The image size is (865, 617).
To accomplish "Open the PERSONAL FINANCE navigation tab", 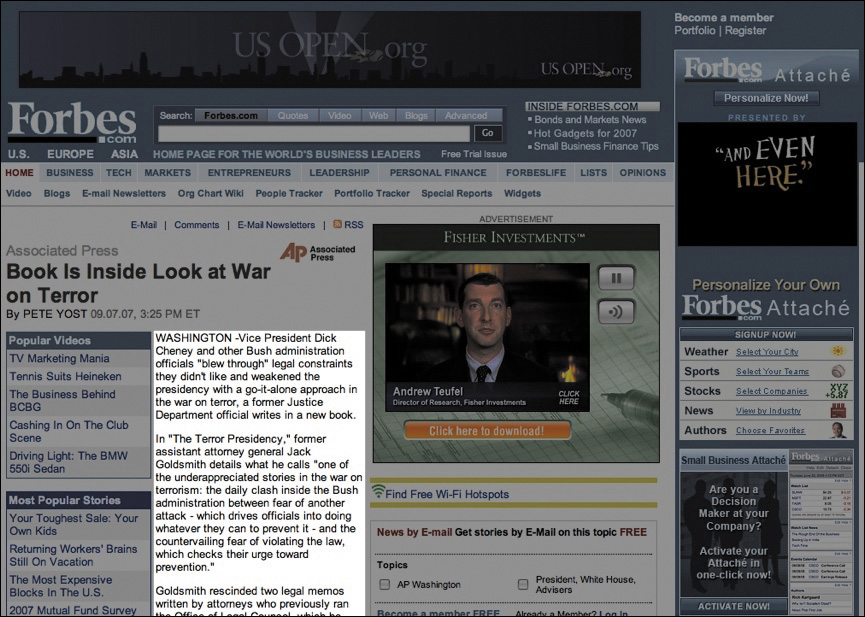I will tap(438, 173).
